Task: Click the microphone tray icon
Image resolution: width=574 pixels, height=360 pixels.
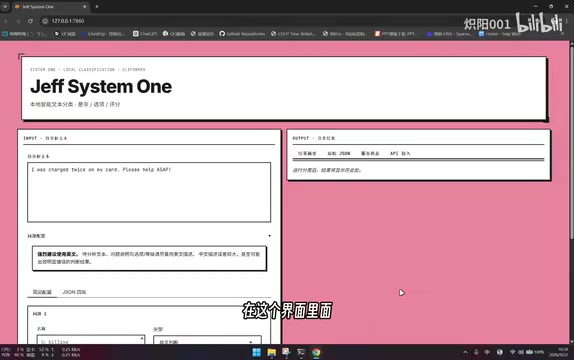Action: point(476,352)
